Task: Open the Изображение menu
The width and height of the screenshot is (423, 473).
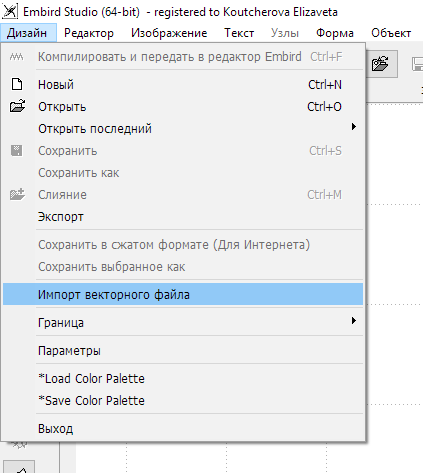Action: click(x=169, y=33)
